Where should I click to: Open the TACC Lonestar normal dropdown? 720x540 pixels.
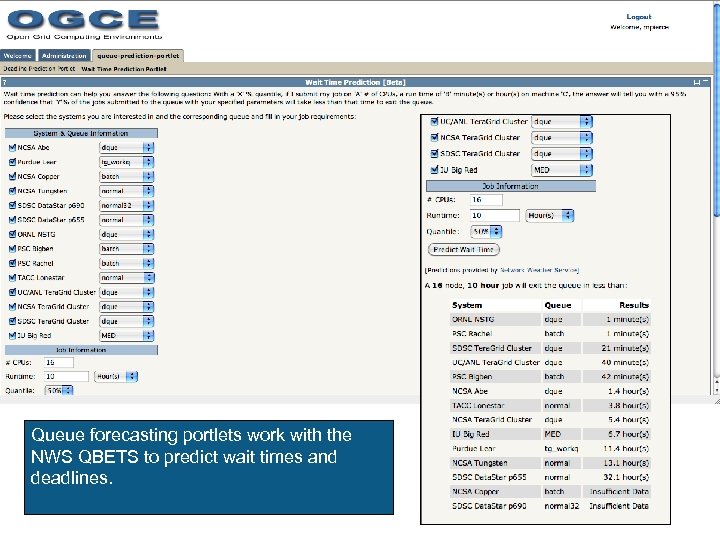(127, 277)
